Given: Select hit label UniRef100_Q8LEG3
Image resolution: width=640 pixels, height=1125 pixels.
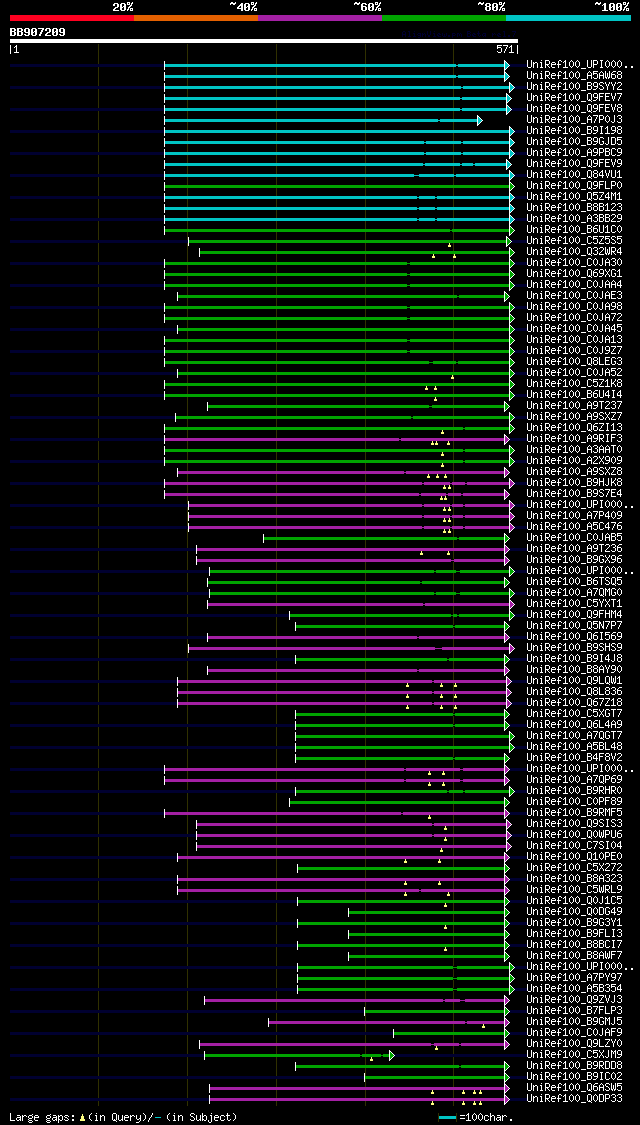Looking at the screenshot, I should pos(575,362).
